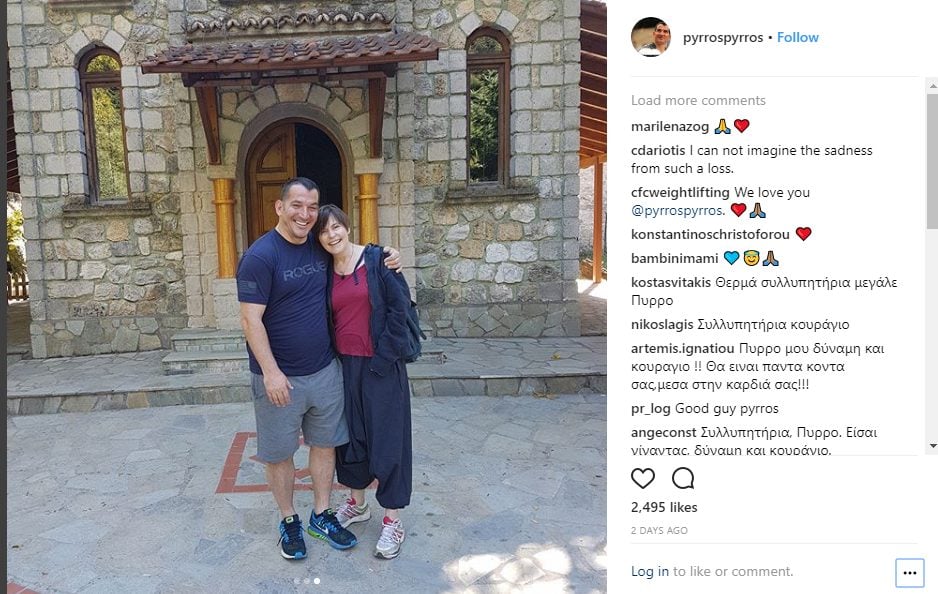The image size is (938, 594).
Task: Visit commenter kostasvitakis profile
Action: point(671,282)
